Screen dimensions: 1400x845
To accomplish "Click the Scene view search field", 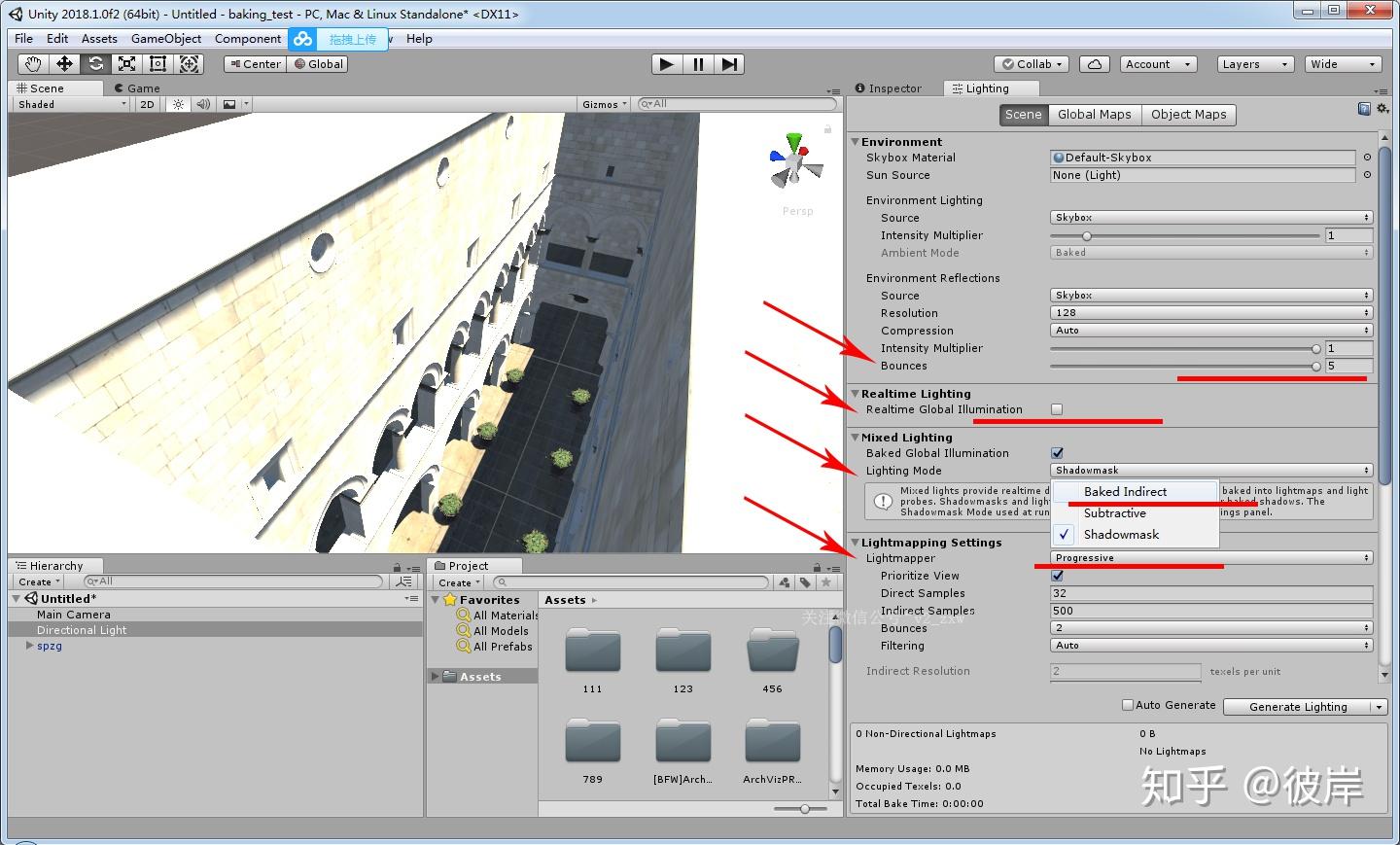I will (737, 104).
